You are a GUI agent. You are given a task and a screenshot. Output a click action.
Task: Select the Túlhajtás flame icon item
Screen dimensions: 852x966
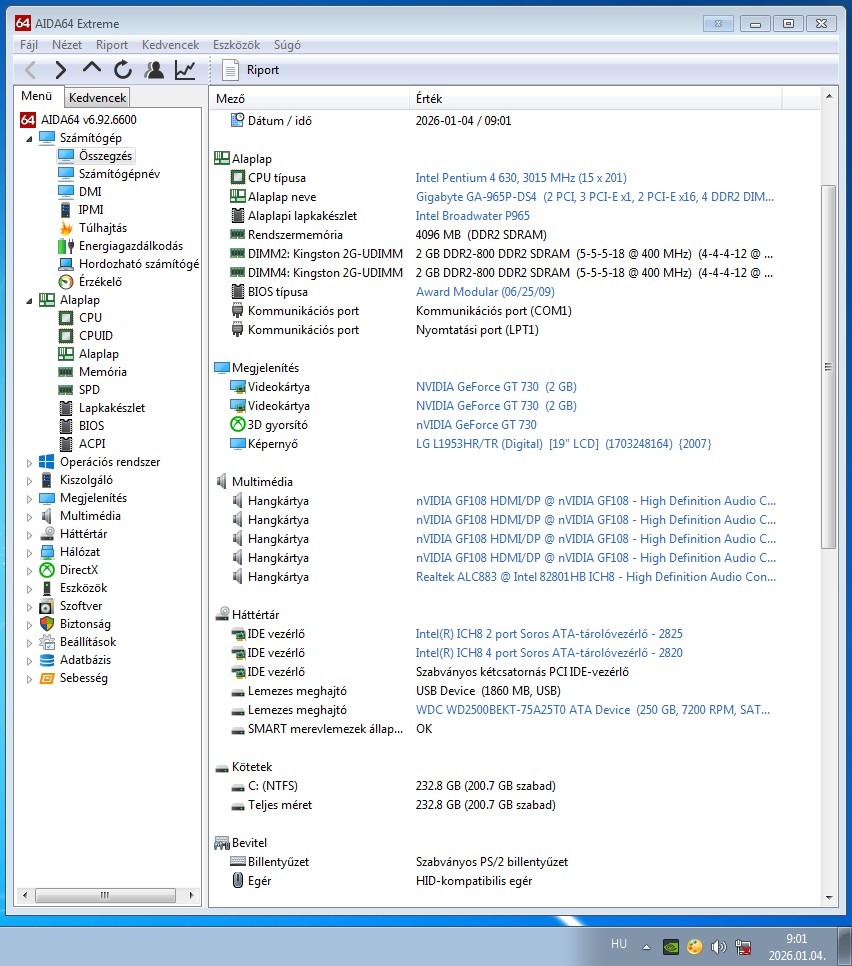point(66,228)
